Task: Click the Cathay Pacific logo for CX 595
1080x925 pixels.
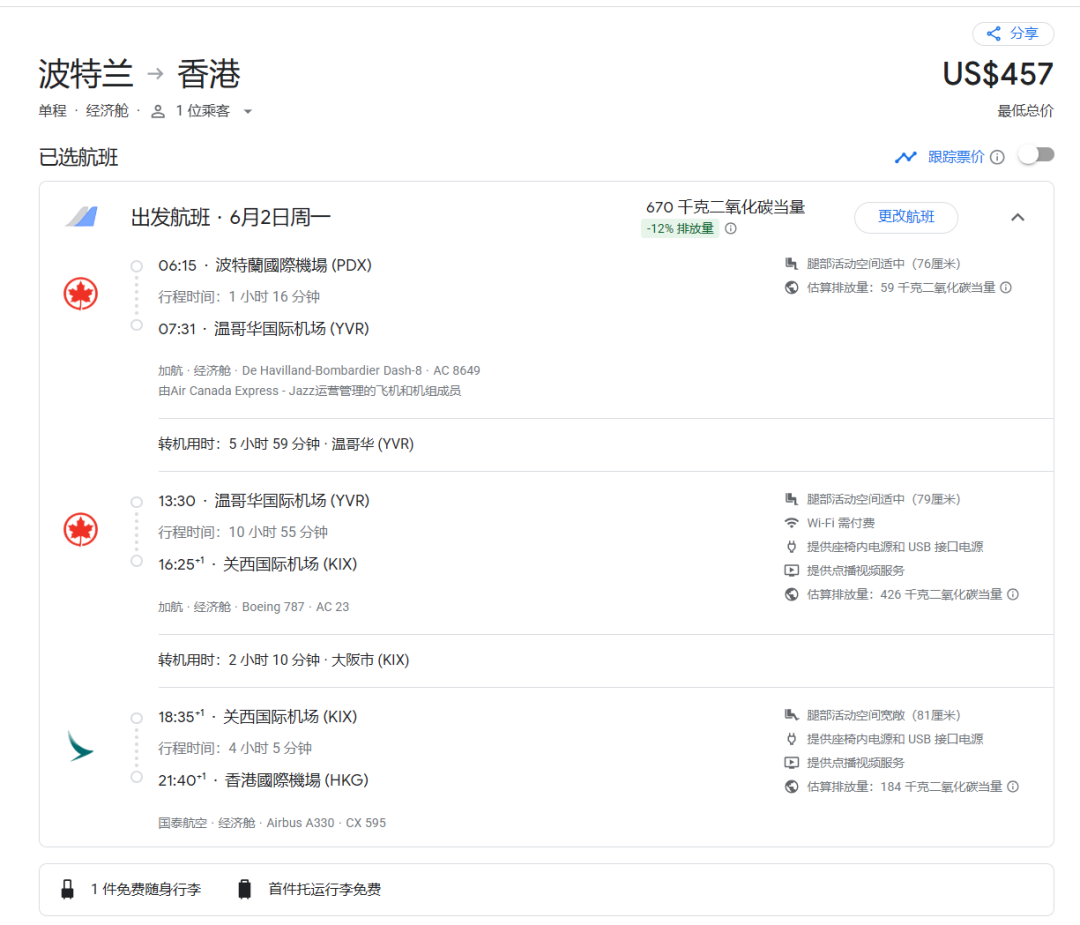Action: coord(80,747)
